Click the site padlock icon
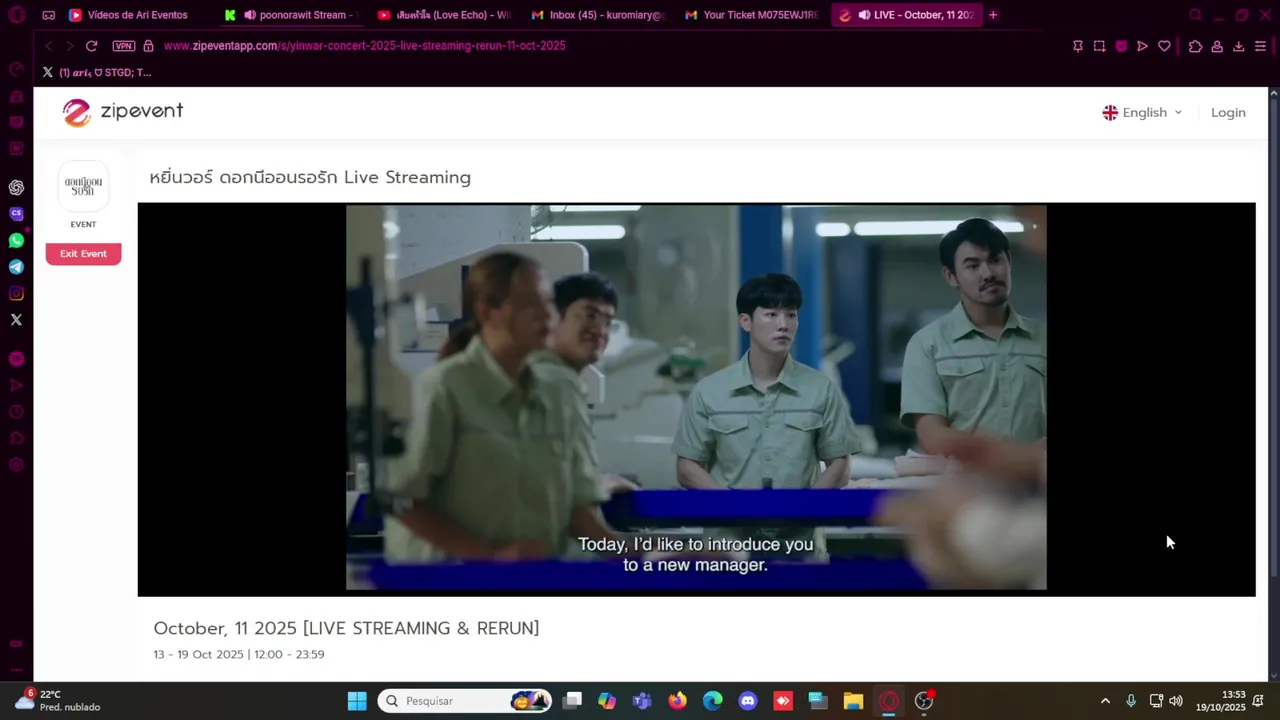 (148, 46)
